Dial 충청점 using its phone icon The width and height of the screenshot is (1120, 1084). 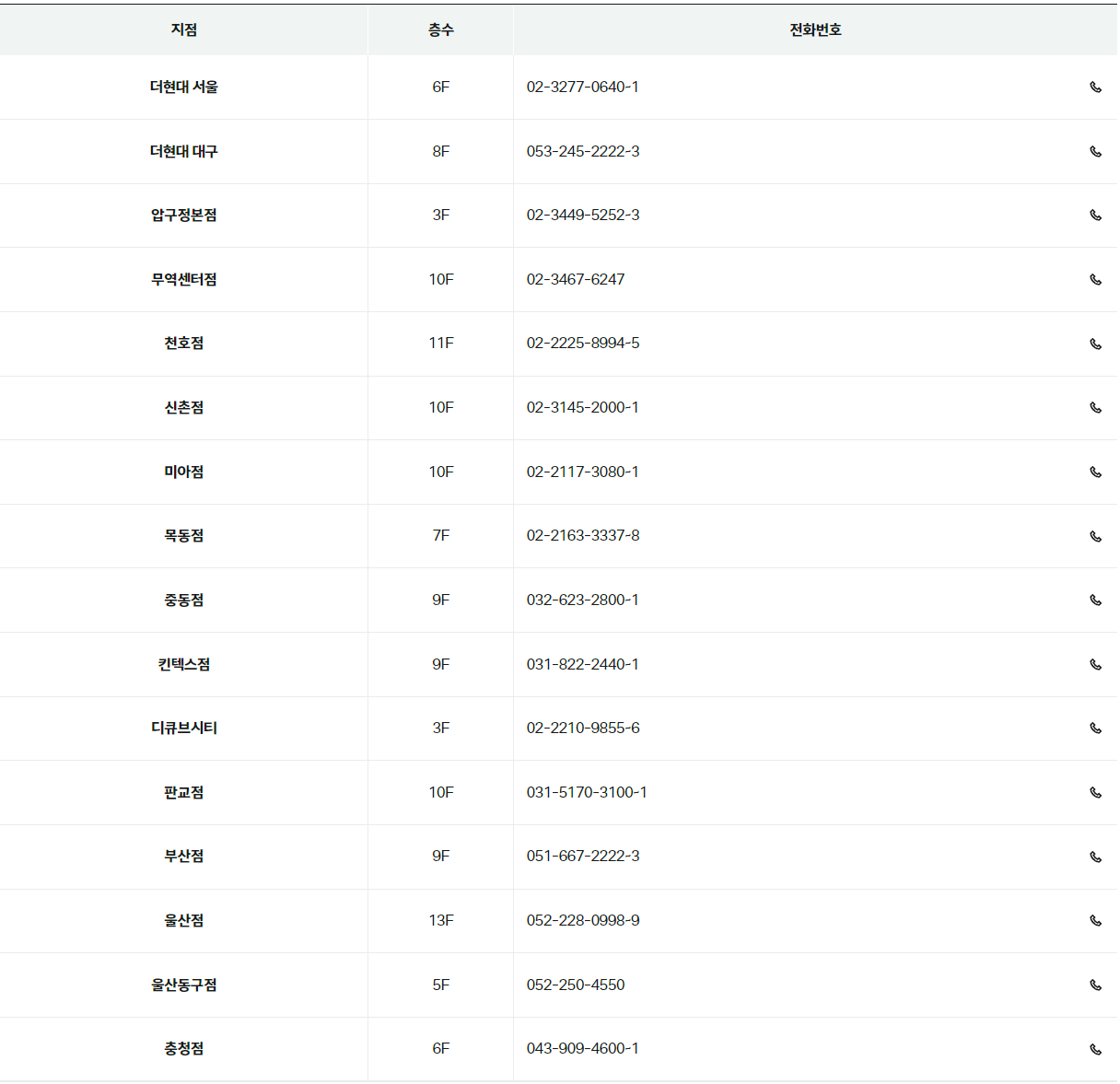point(1095,1050)
